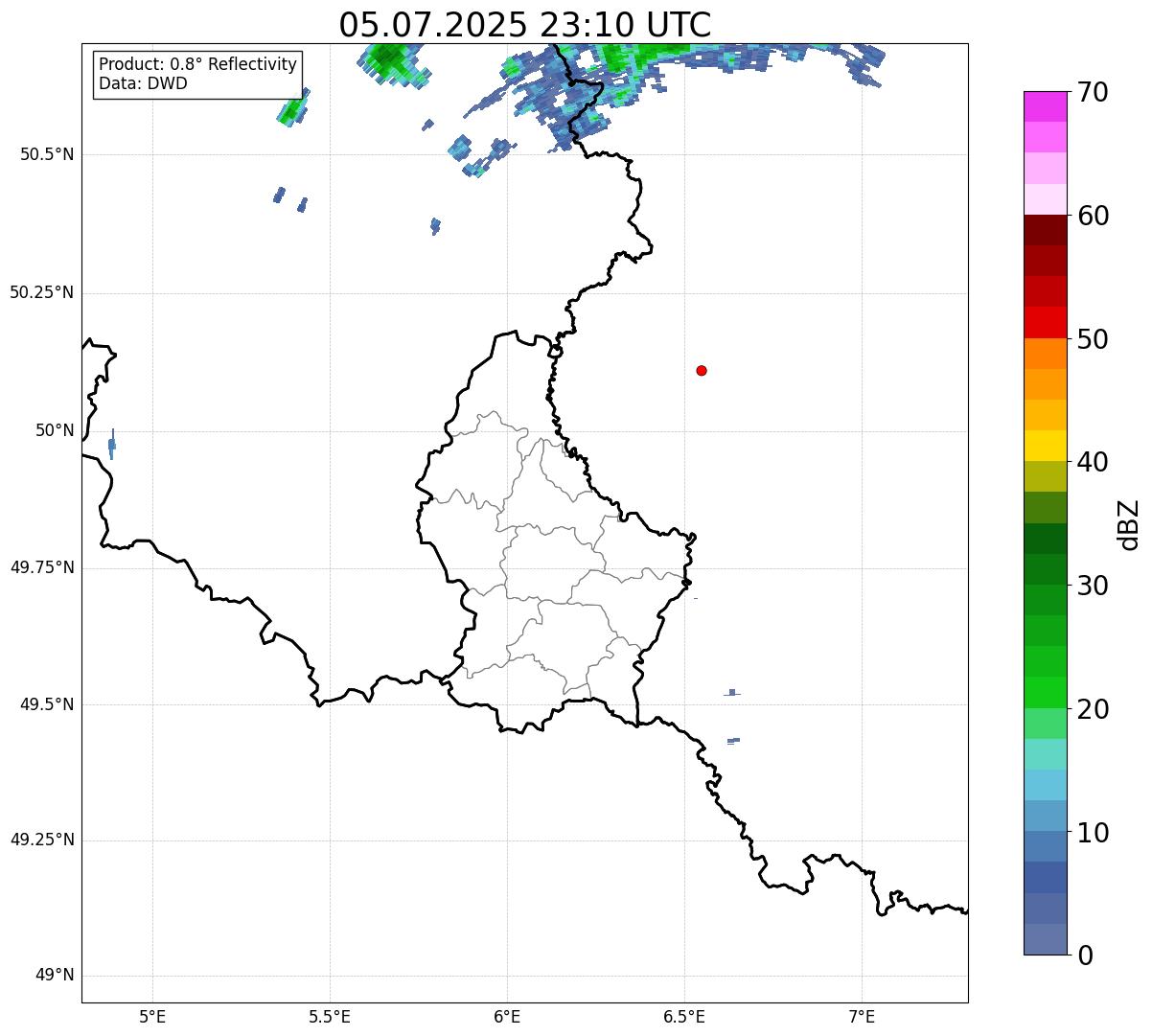The image size is (1152, 1036).
Task: Click the small blue echo near 5°E 50°N
Action: [x=112, y=444]
